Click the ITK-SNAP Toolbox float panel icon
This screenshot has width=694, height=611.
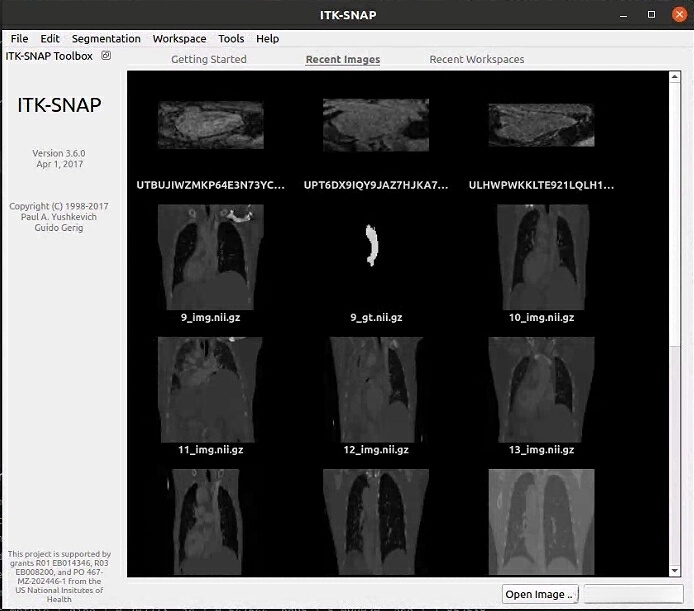[x=107, y=56]
